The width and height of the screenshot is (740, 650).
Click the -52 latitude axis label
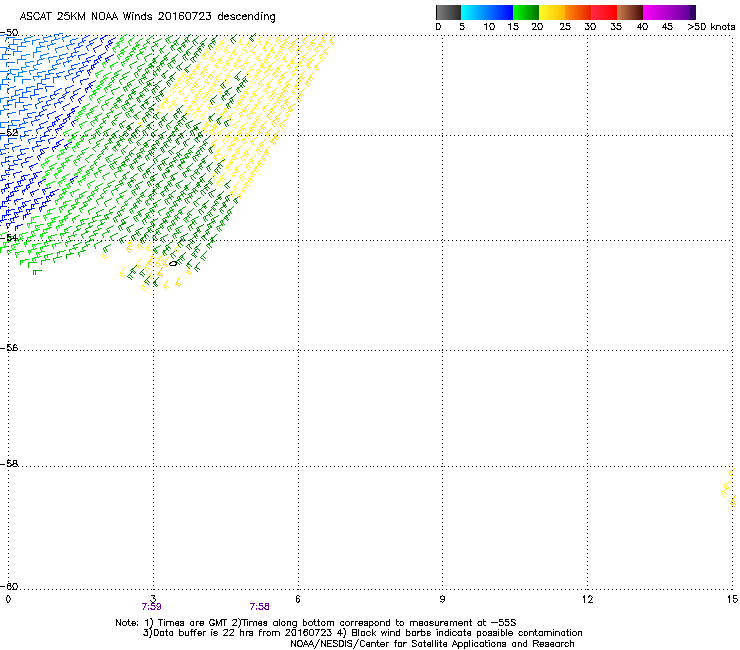[x=9, y=133]
